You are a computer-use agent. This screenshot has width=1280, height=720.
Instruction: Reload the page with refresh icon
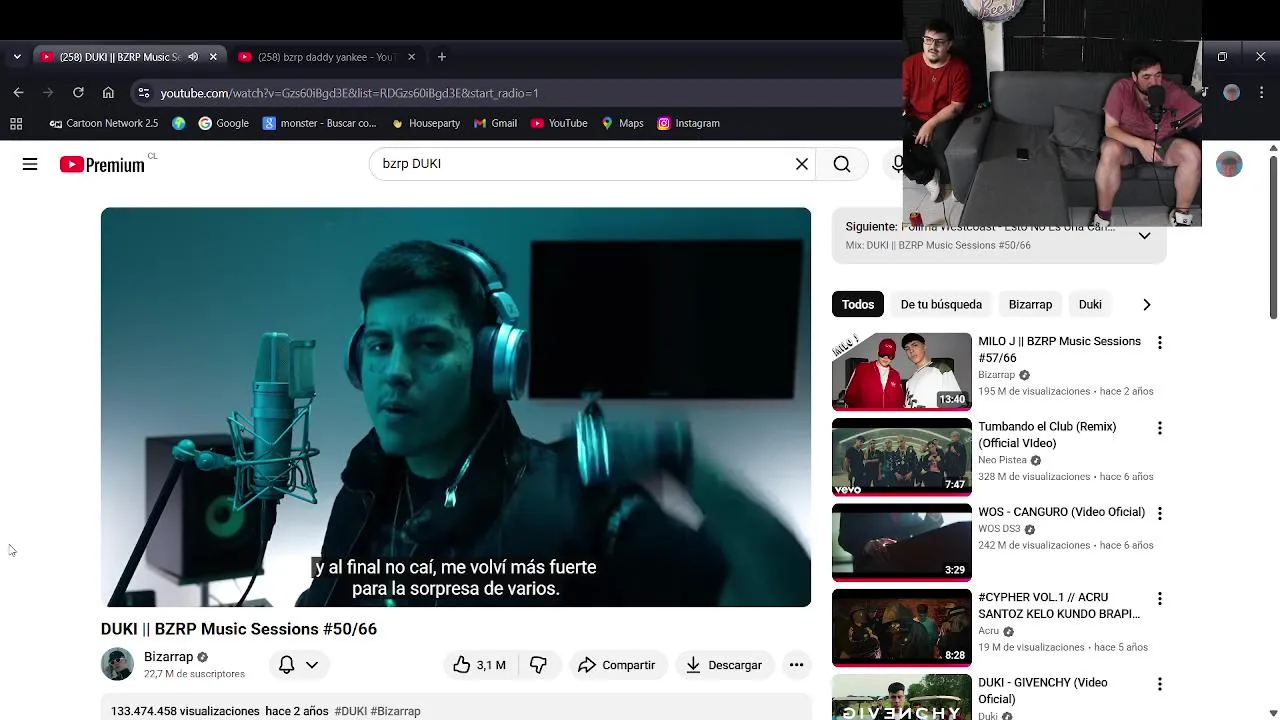tap(78, 93)
